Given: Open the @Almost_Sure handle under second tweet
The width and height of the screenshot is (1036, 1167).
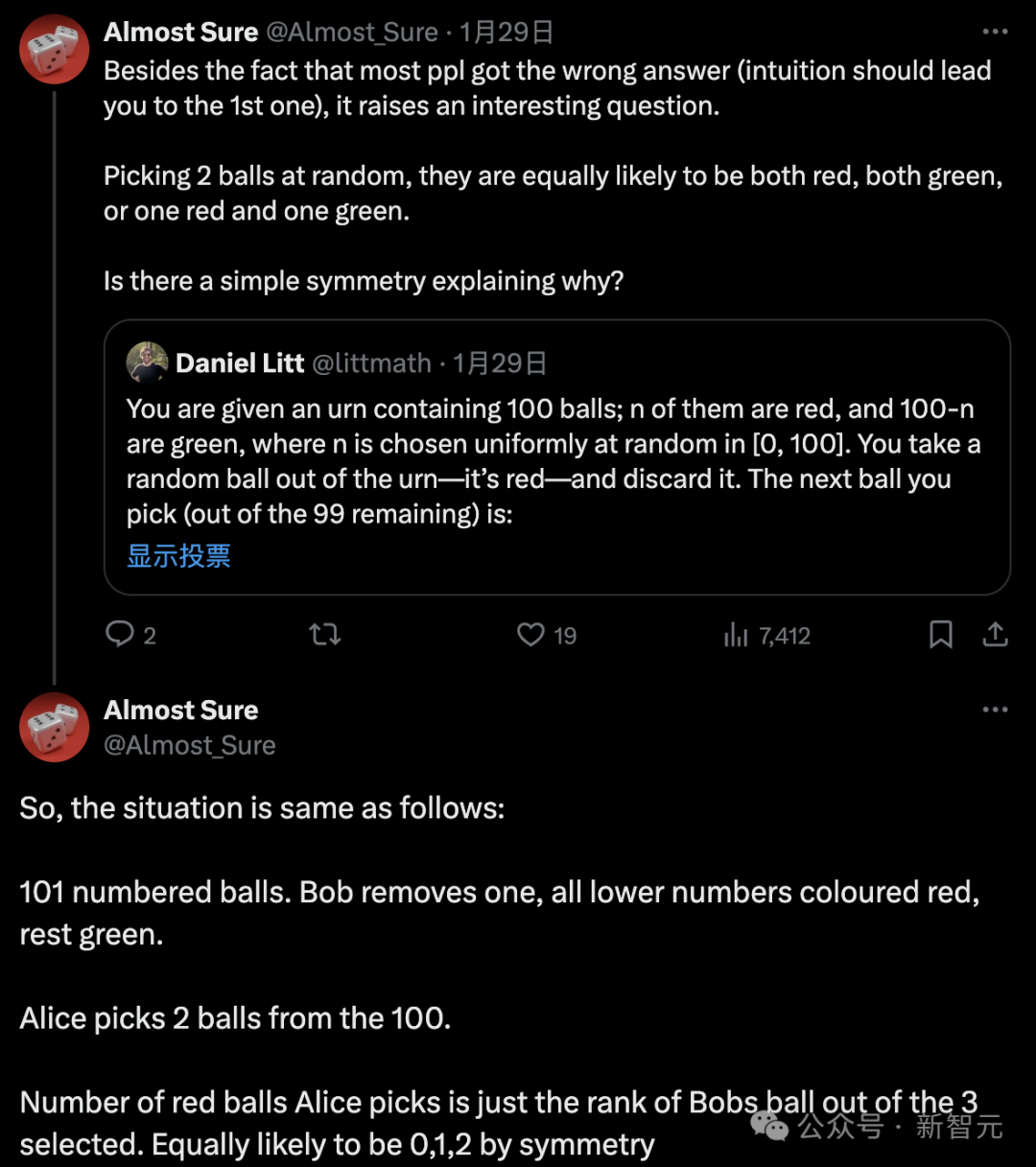Looking at the screenshot, I should coord(190,745).
